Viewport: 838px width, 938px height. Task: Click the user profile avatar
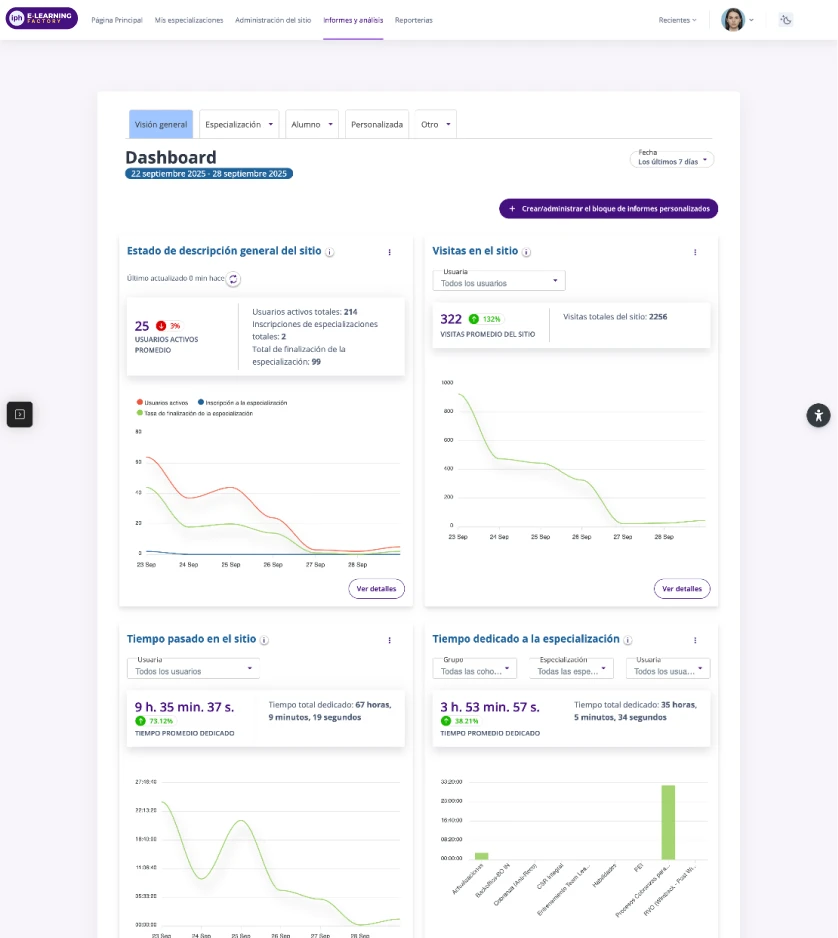point(733,20)
